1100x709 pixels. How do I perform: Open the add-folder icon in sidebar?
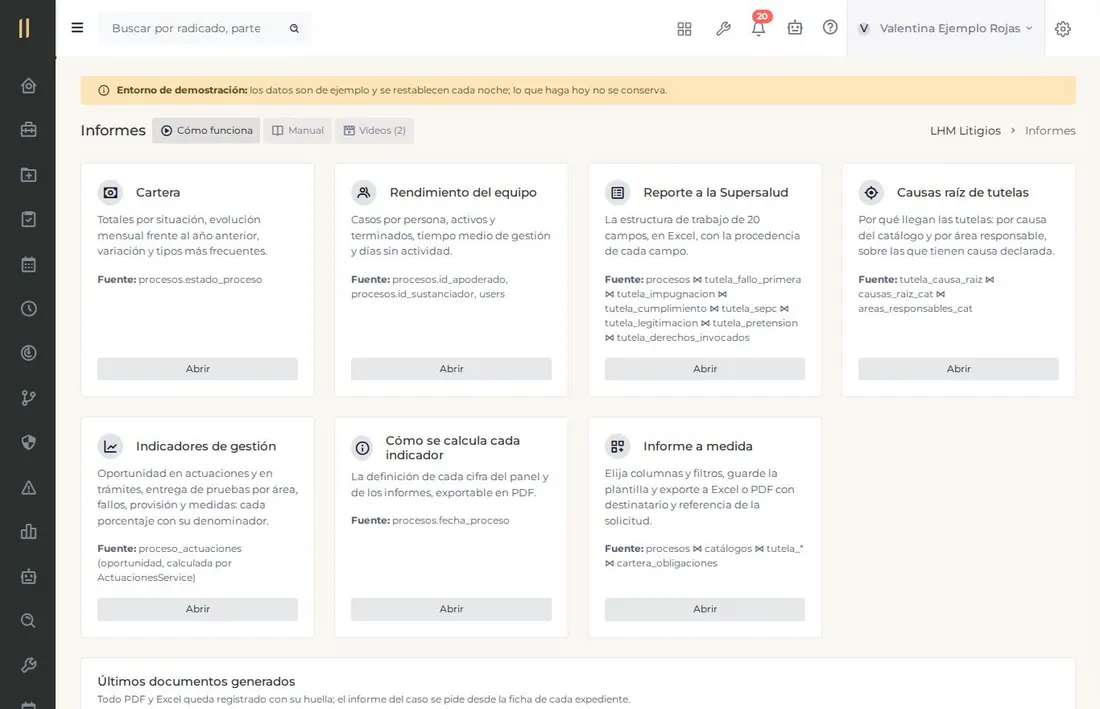28,175
